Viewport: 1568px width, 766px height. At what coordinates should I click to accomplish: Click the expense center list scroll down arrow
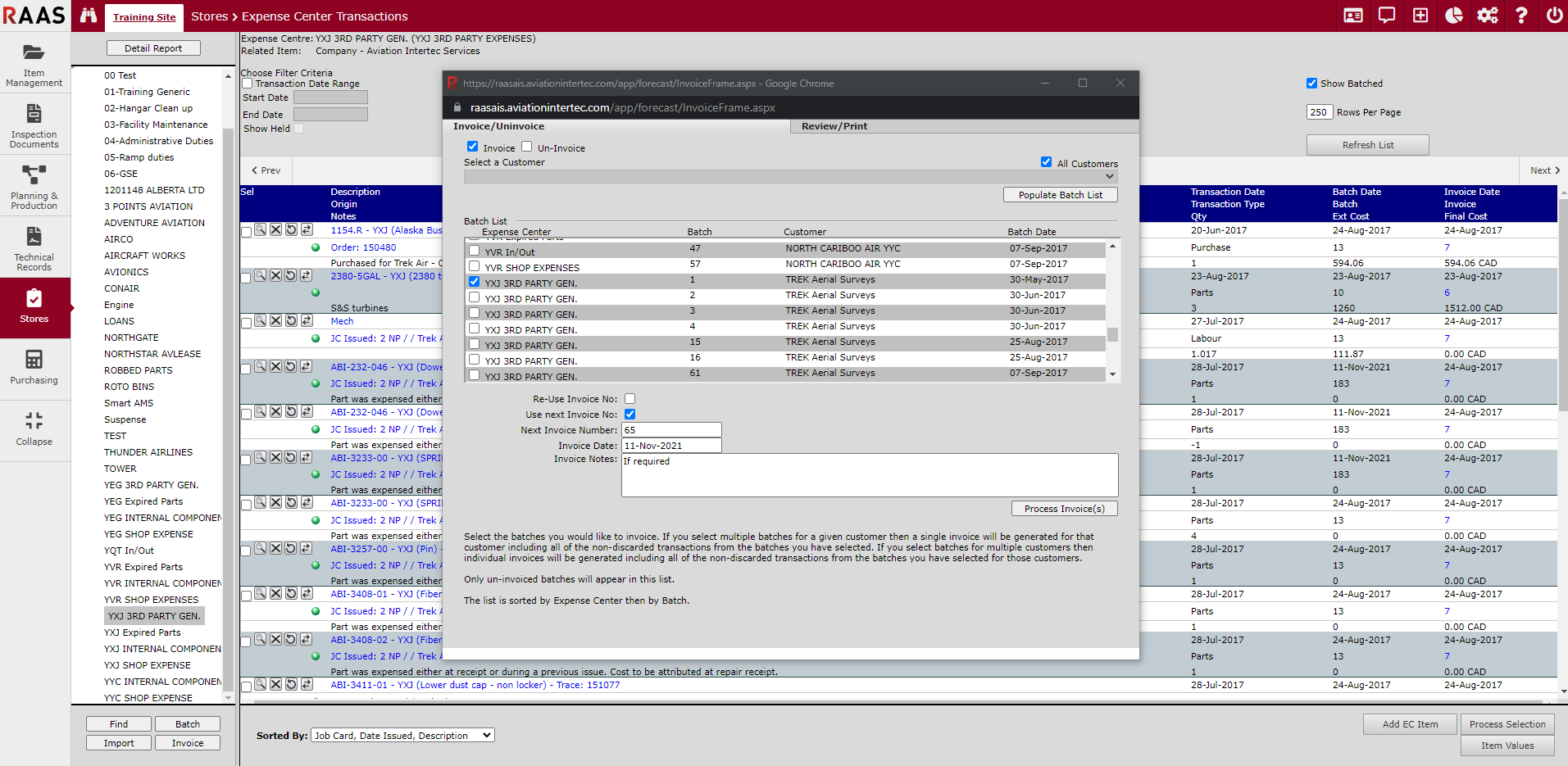tap(228, 697)
